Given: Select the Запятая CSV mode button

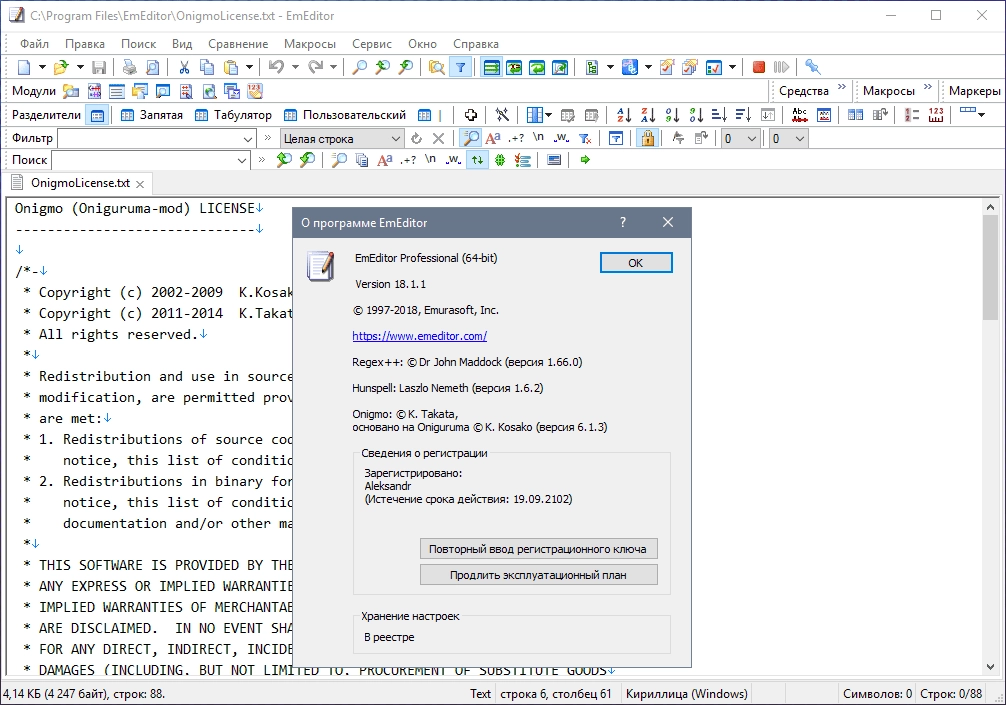Looking at the screenshot, I should click(152, 115).
